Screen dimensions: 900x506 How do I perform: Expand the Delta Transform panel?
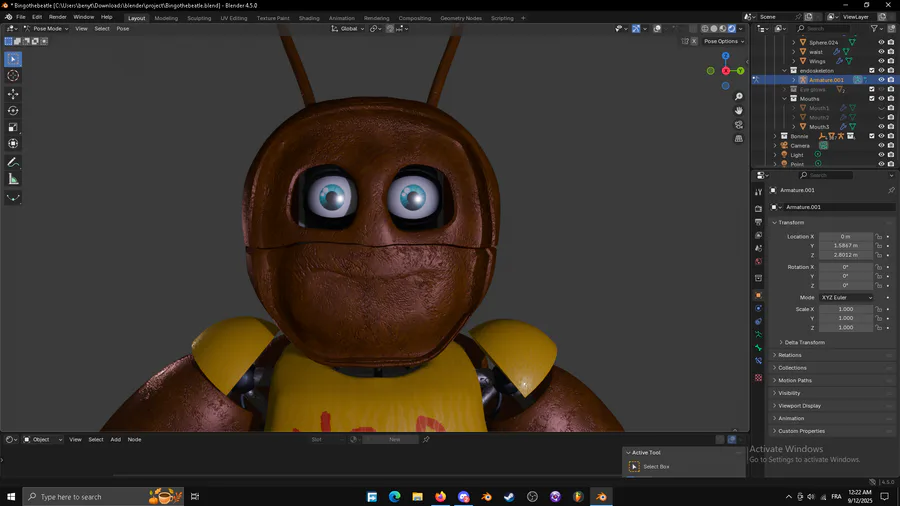pyautogui.click(x=804, y=342)
